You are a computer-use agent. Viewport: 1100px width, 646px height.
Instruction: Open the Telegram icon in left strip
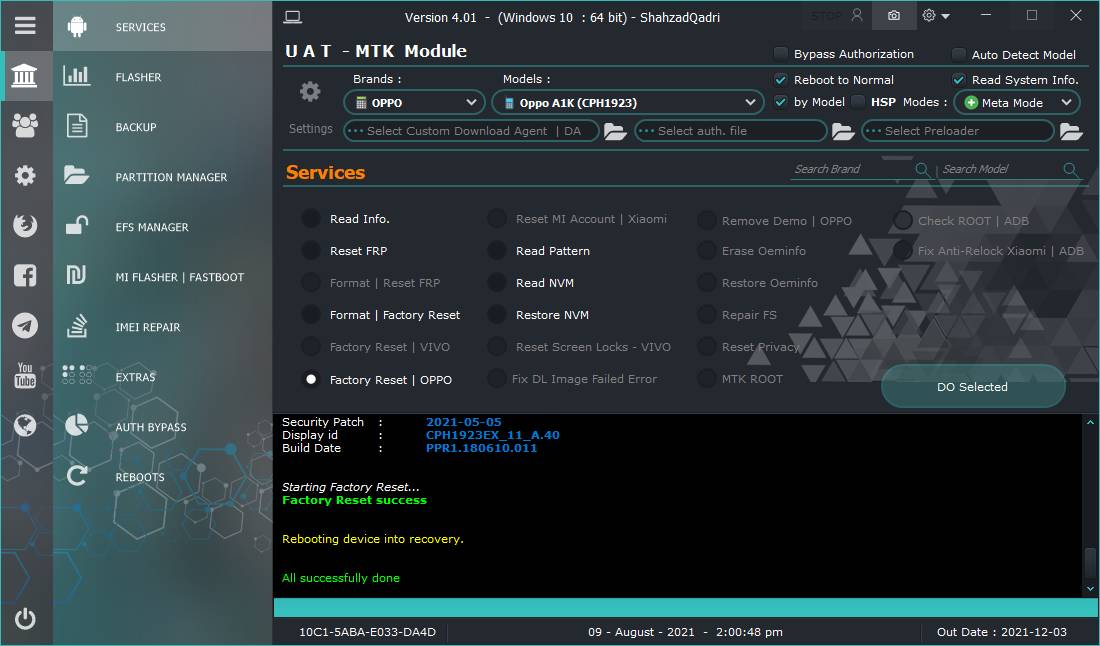pos(25,325)
